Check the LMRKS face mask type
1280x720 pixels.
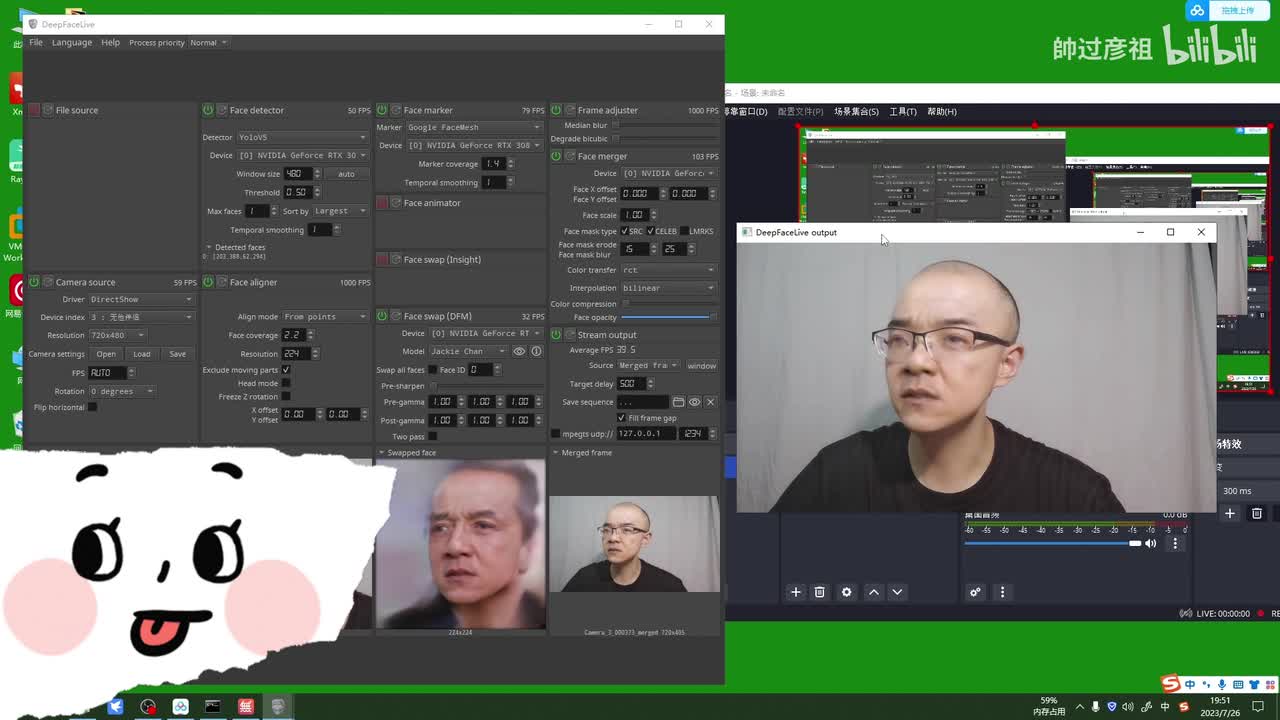point(685,231)
